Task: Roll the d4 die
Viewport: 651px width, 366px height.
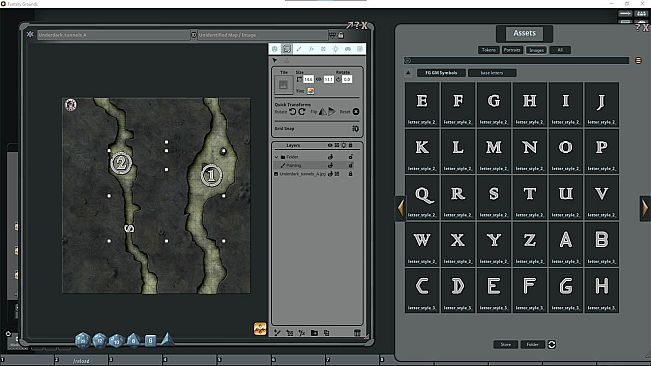Action: coord(167,340)
